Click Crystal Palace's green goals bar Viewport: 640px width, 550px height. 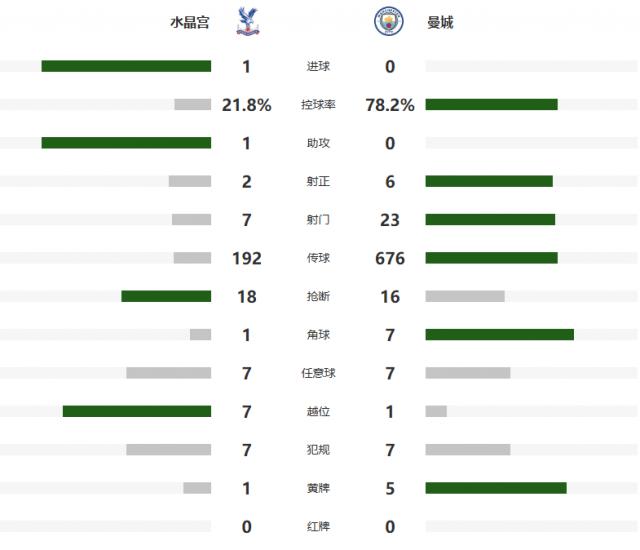coord(126,66)
